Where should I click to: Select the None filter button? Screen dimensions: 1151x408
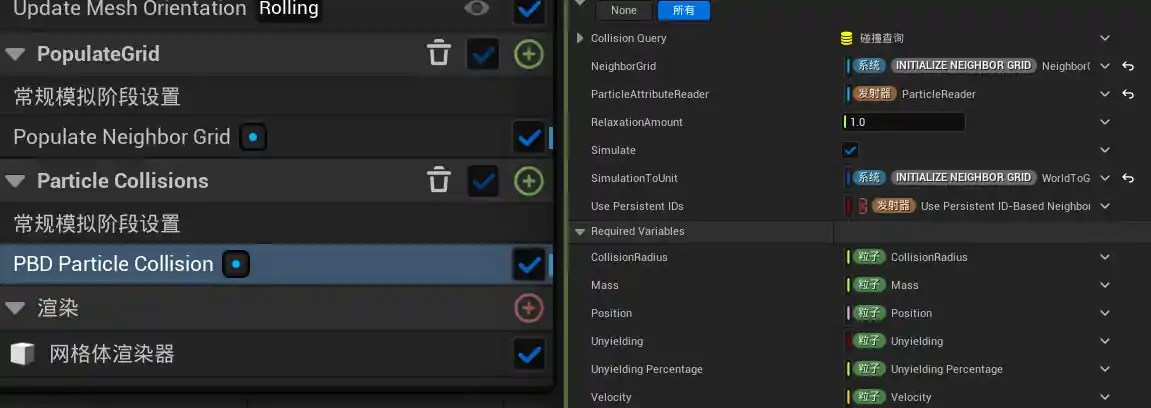coord(624,10)
